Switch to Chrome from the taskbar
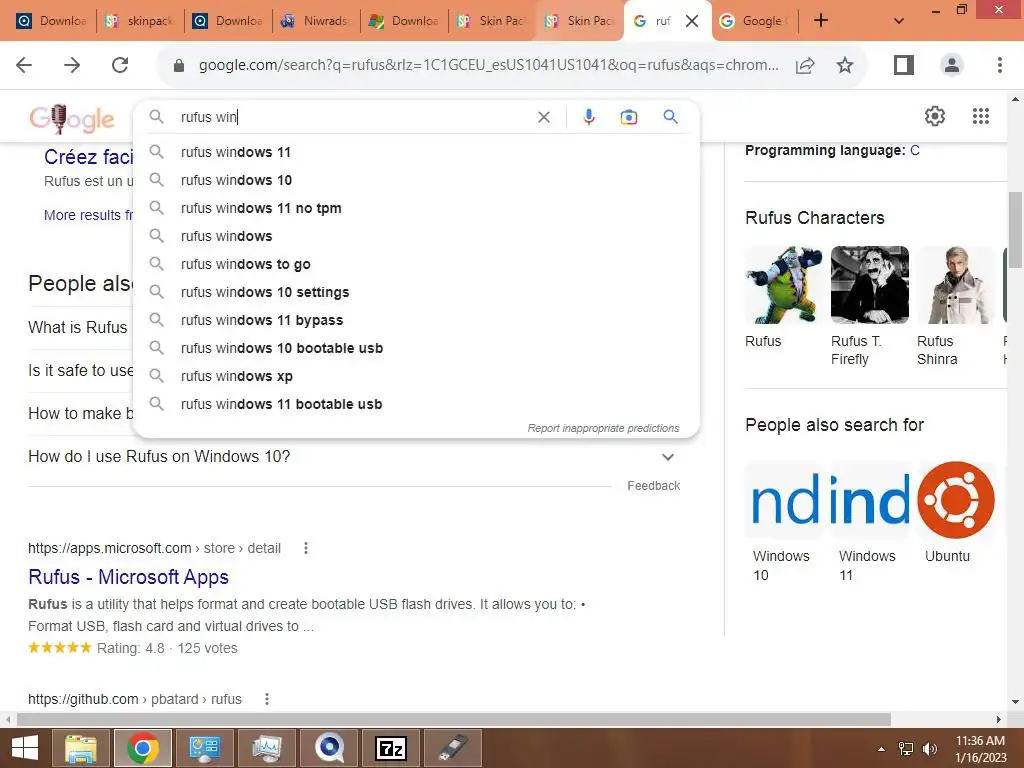The image size is (1024, 768). pos(142,748)
